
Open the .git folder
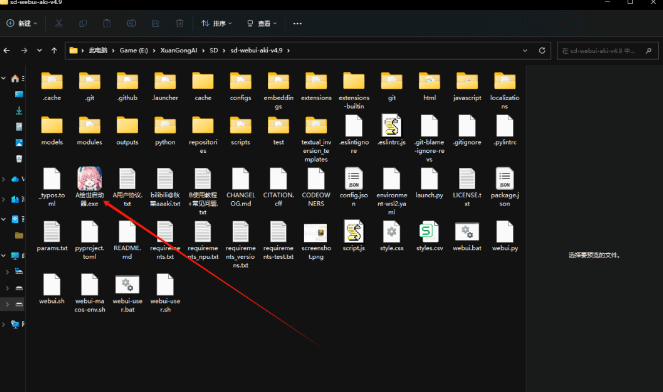90,81
